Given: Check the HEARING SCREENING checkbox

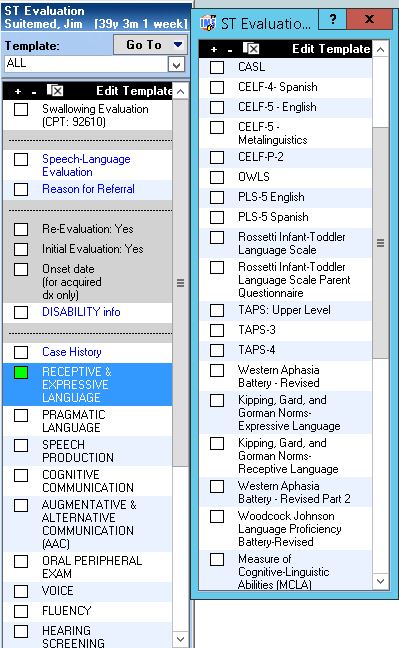Looking at the screenshot, I should tap(21, 631).
